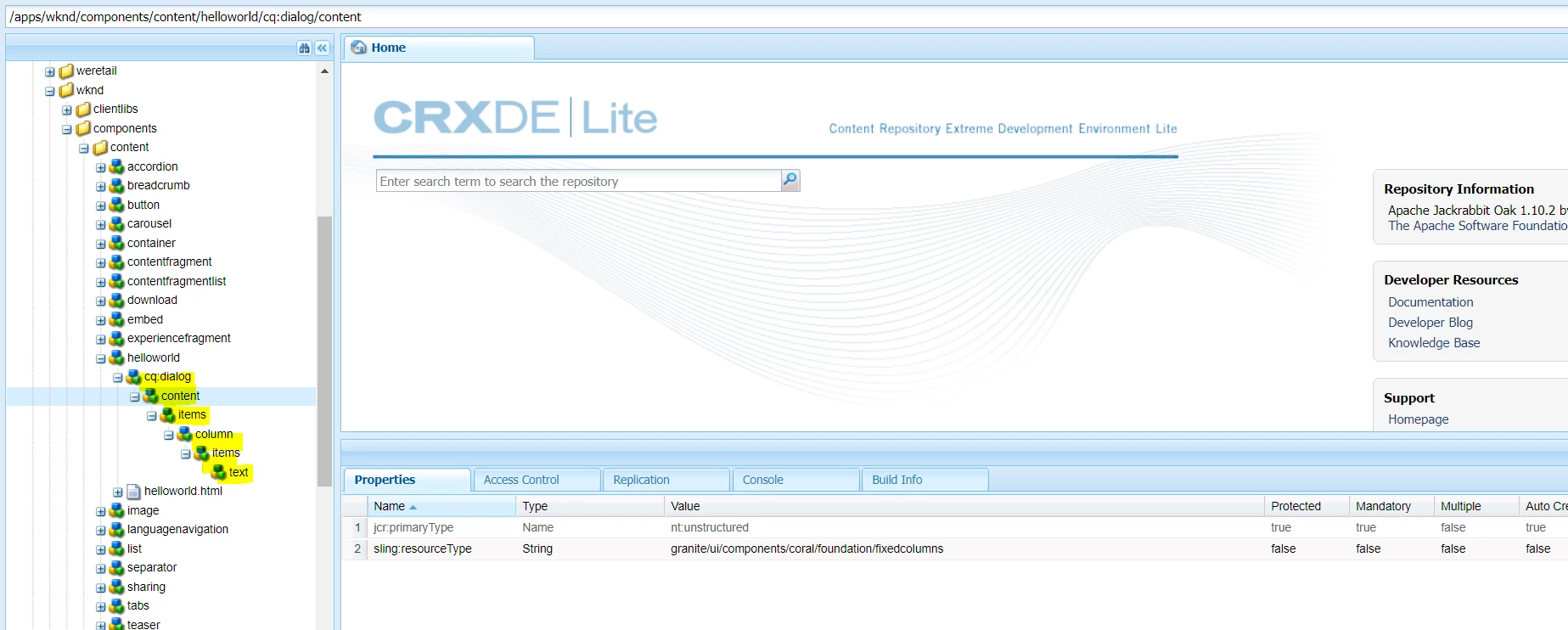Click the embed component icon

point(117,319)
